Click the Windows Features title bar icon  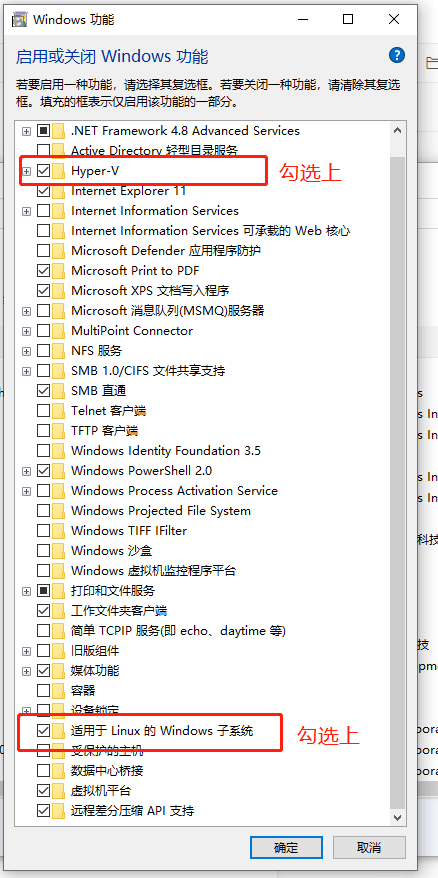tap(20, 20)
